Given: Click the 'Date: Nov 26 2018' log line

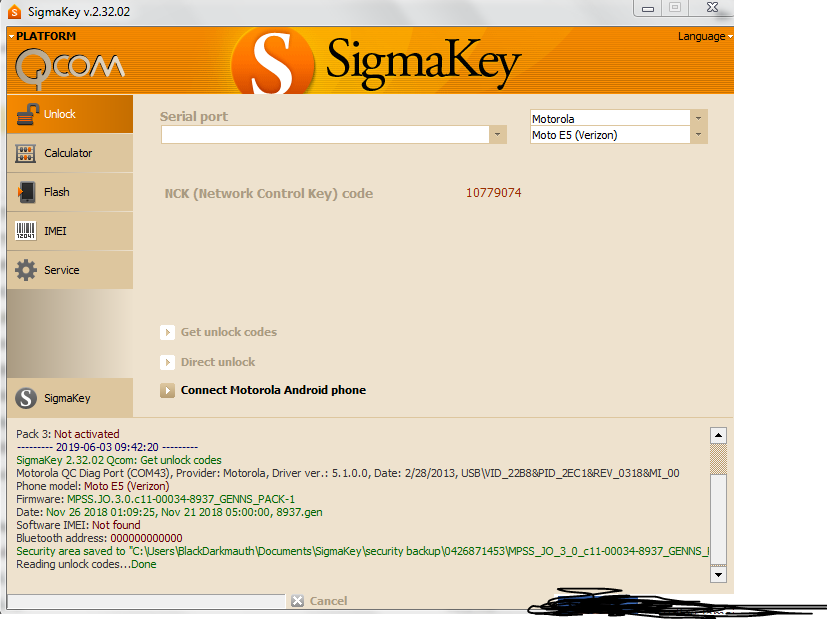Looking at the screenshot, I should 169,512.
